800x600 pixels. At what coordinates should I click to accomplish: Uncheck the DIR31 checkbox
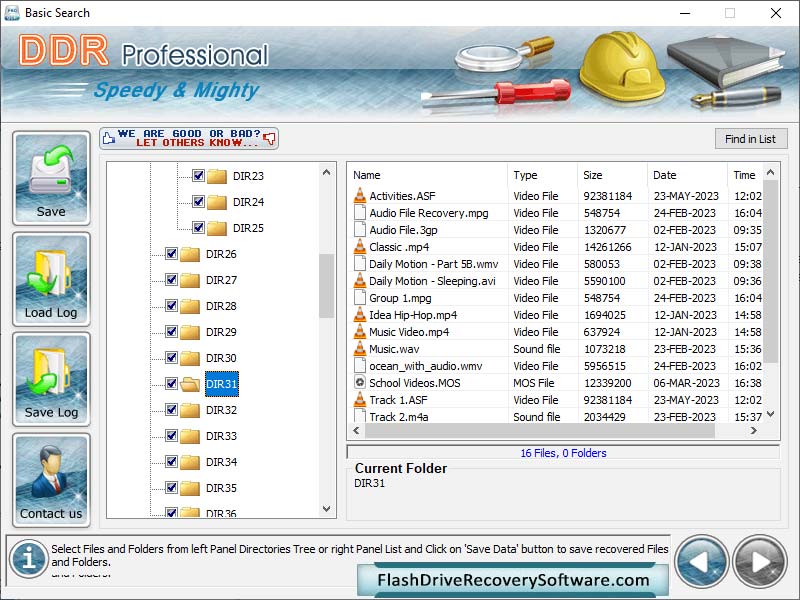pos(171,384)
